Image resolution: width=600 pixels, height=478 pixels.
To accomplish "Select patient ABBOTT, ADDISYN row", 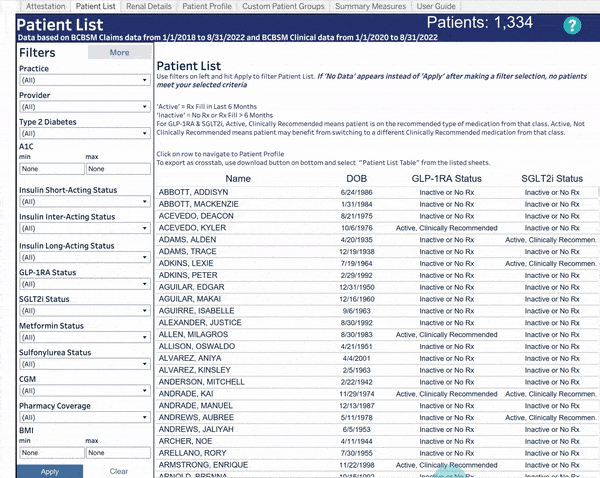I will (x=377, y=192).
